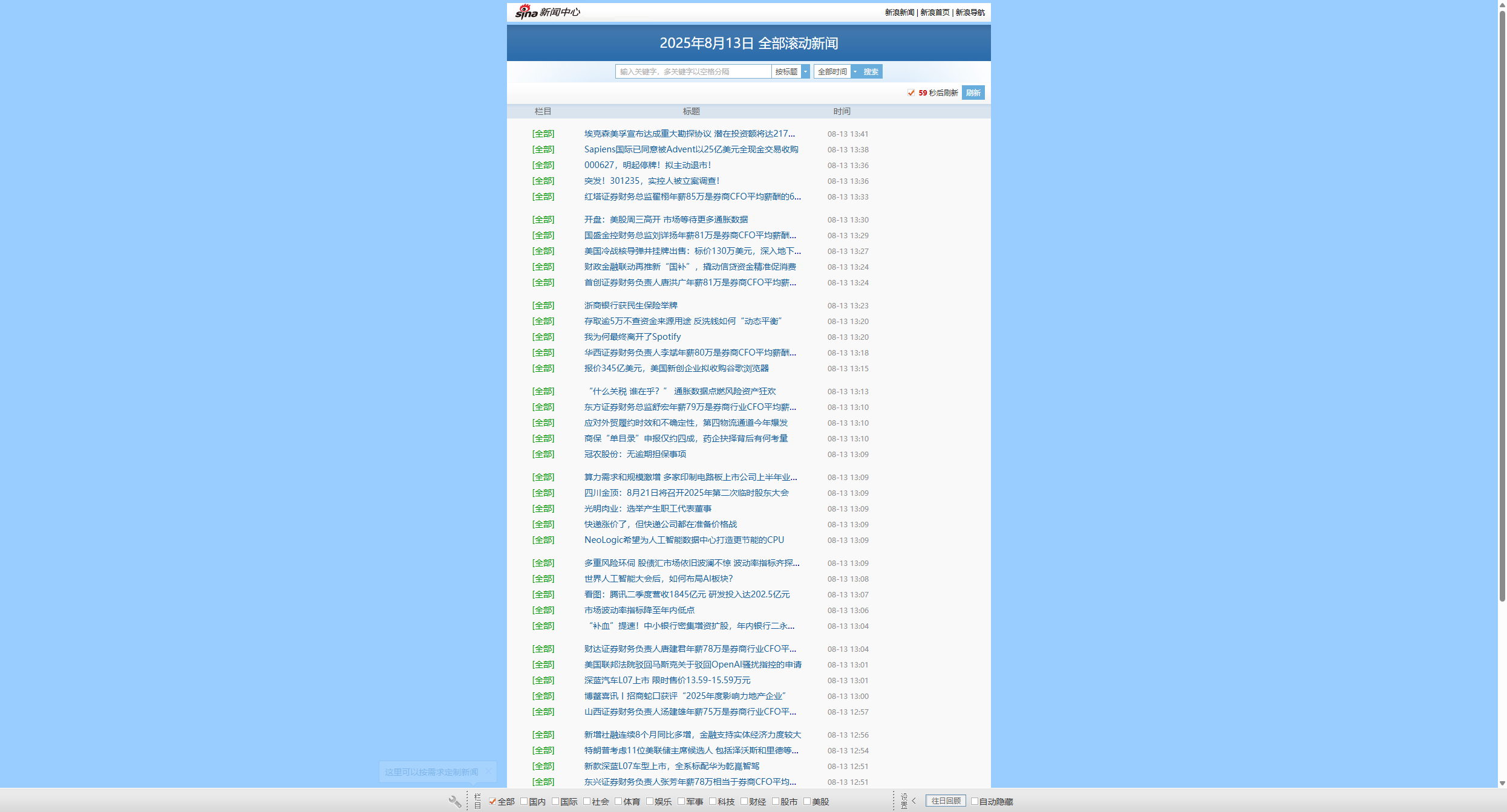Enable the 军事 category checkbox

[681, 801]
